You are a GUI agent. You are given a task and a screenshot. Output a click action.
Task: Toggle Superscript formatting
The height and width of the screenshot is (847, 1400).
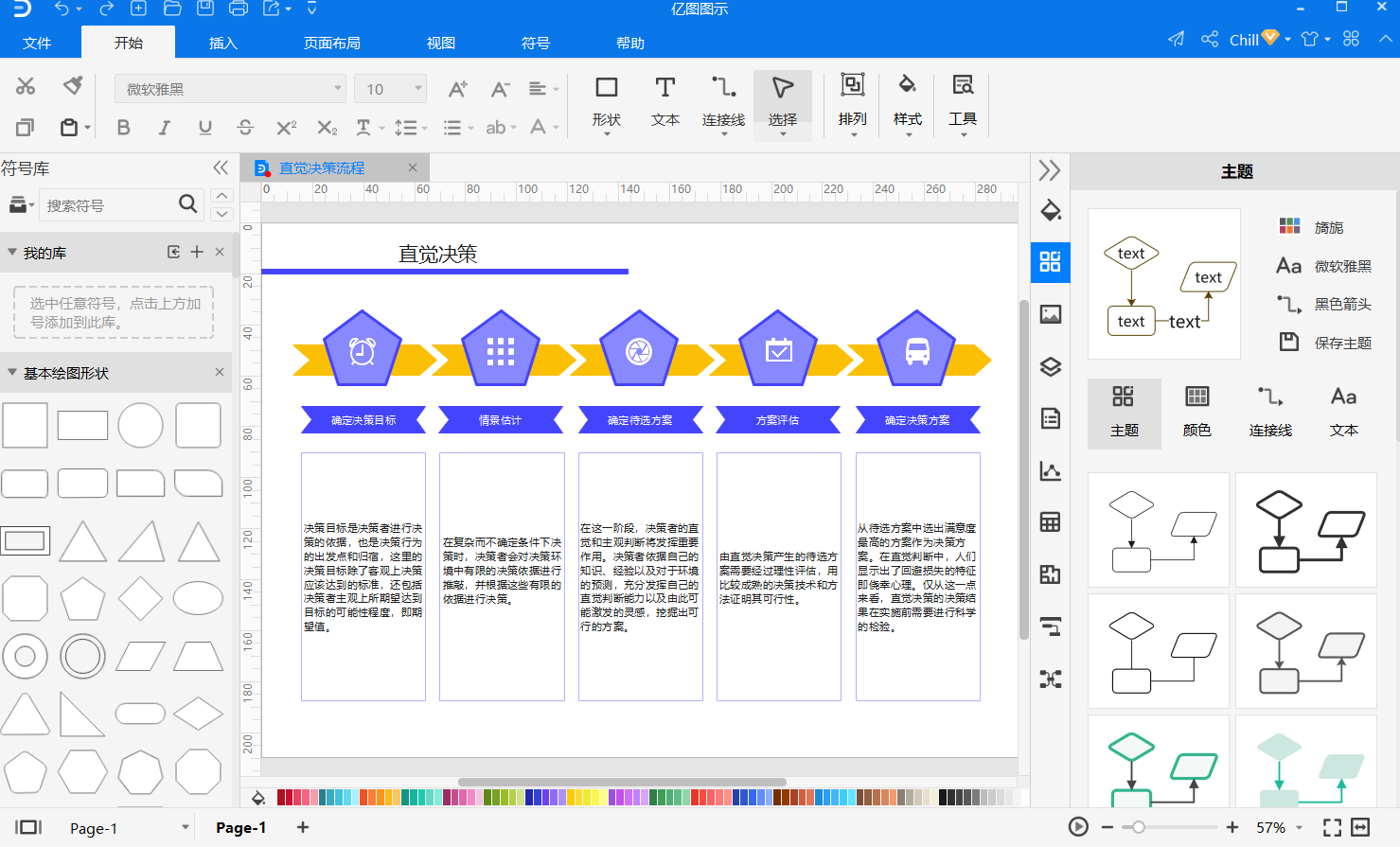(x=286, y=127)
